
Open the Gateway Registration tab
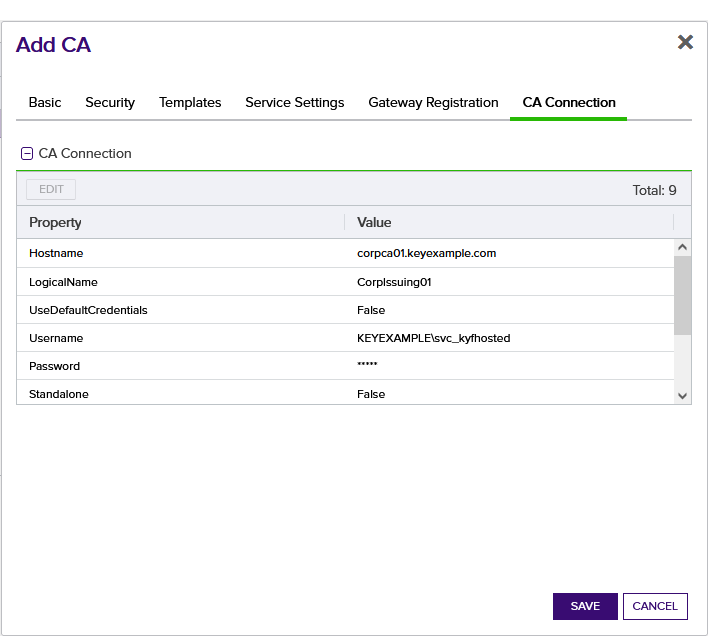click(433, 102)
